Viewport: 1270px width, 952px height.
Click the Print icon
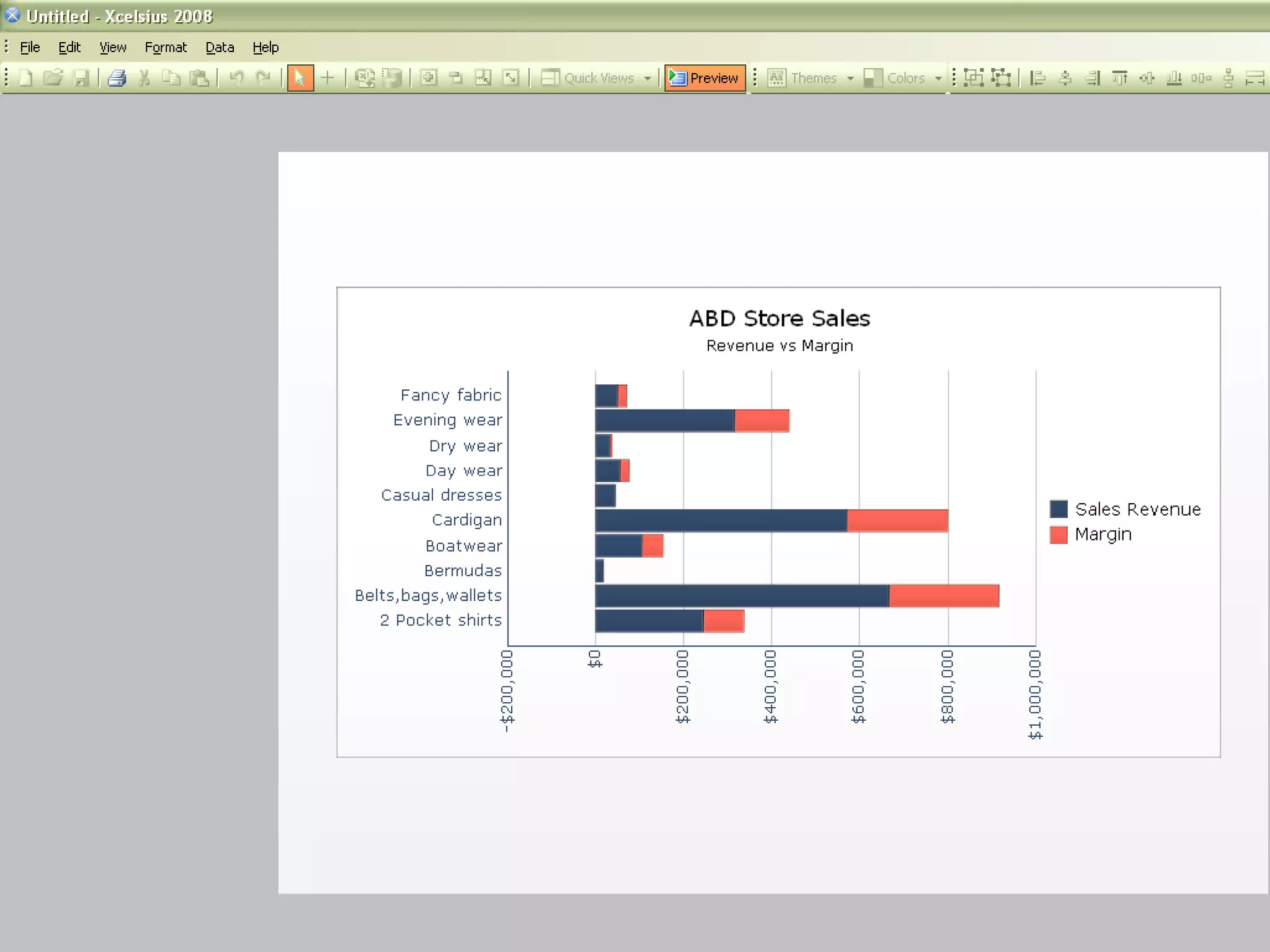[x=117, y=78]
